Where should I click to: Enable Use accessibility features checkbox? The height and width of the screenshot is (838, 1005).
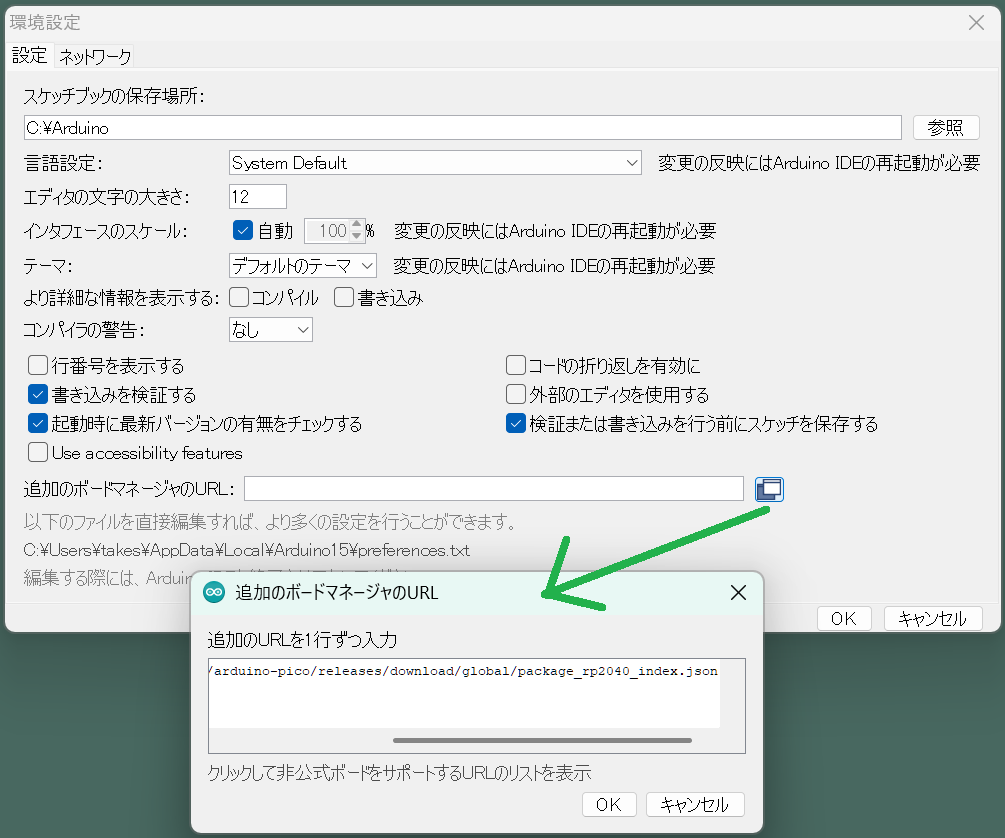pyautogui.click(x=38, y=453)
